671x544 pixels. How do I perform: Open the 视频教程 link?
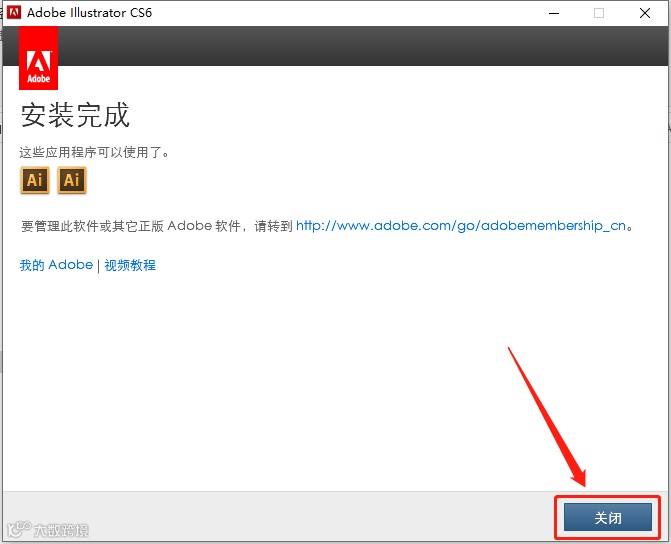tap(130, 265)
